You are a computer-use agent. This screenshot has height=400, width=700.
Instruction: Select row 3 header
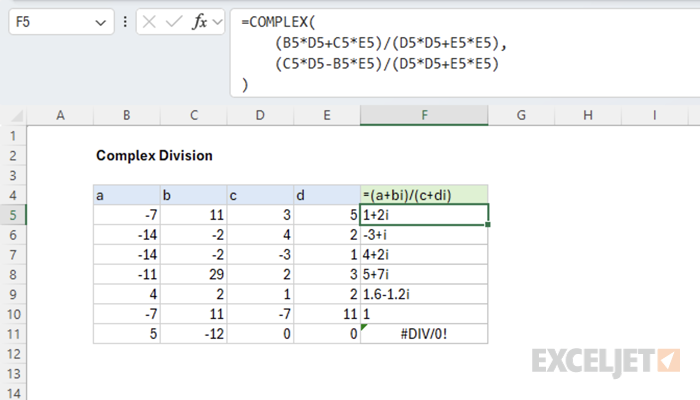click(x=13, y=175)
